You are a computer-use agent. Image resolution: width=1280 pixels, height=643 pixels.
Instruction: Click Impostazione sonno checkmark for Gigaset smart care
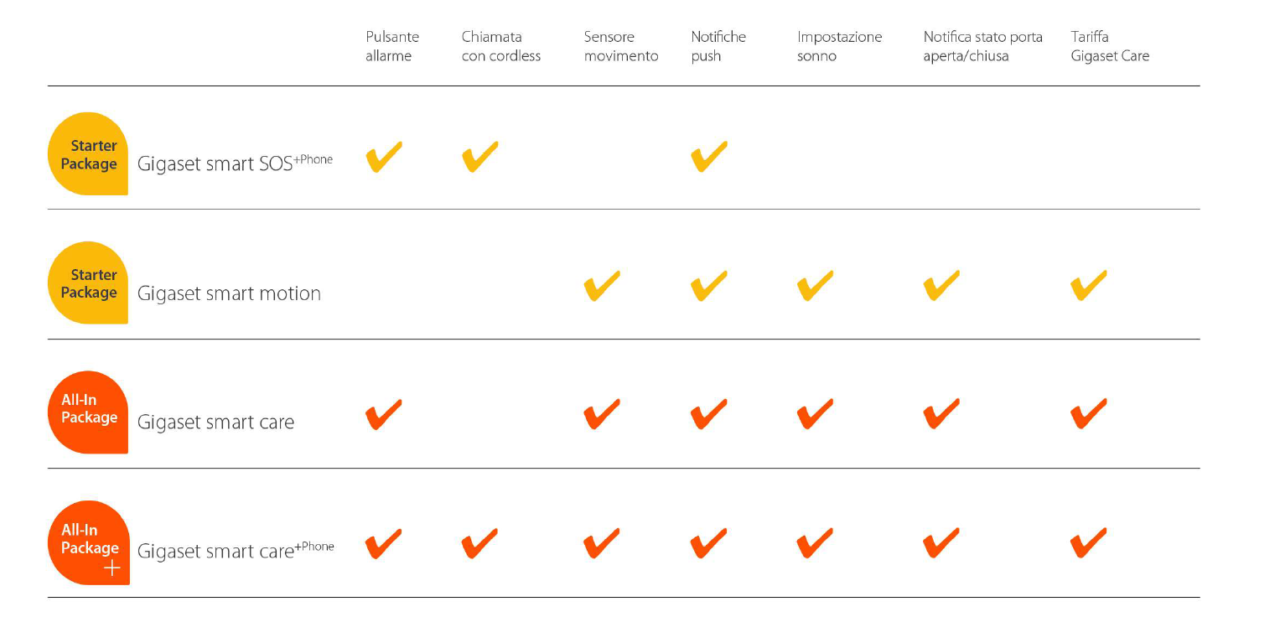pyautogui.click(x=814, y=414)
